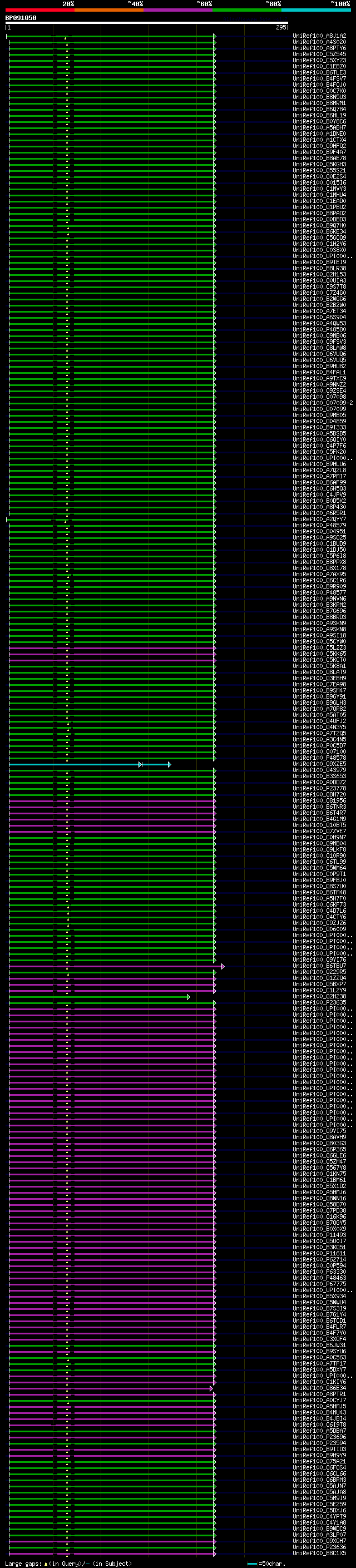Select the UniRef100_B6TNR3 label
The width and height of the screenshot is (356, 1568).
319,807
